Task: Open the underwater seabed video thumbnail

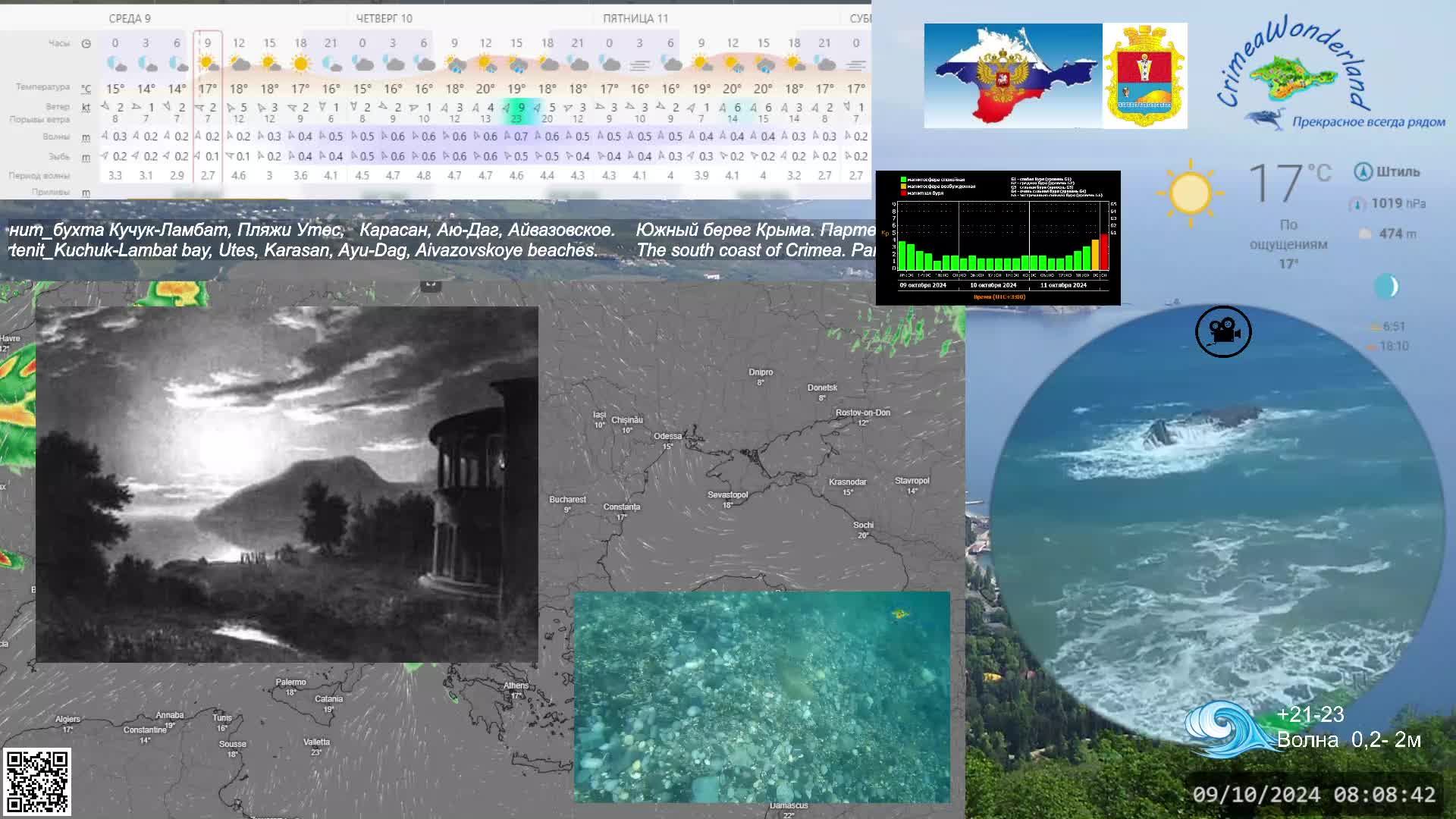Action: (761, 697)
